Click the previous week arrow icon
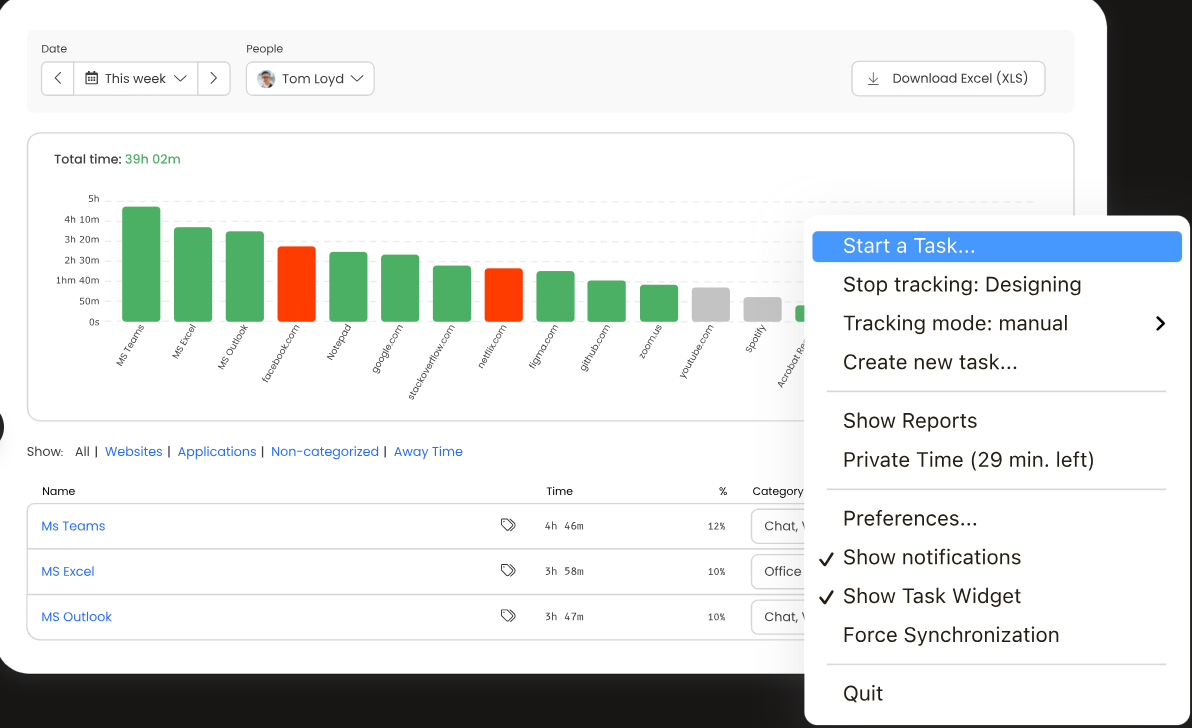Image resolution: width=1192 pixels, height=728 pixels. [57, 78]
